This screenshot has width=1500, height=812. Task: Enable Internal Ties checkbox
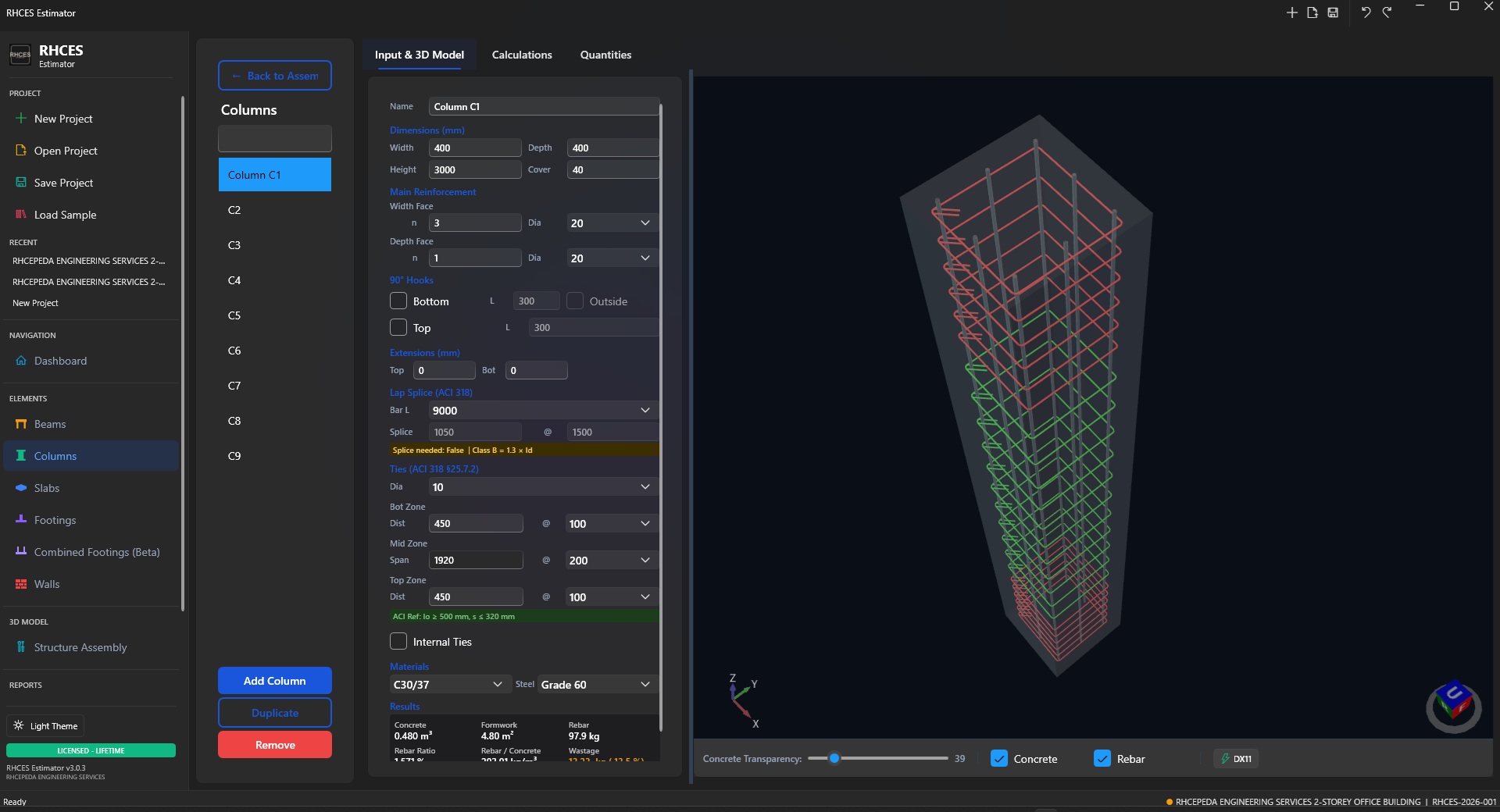point(398,641)
